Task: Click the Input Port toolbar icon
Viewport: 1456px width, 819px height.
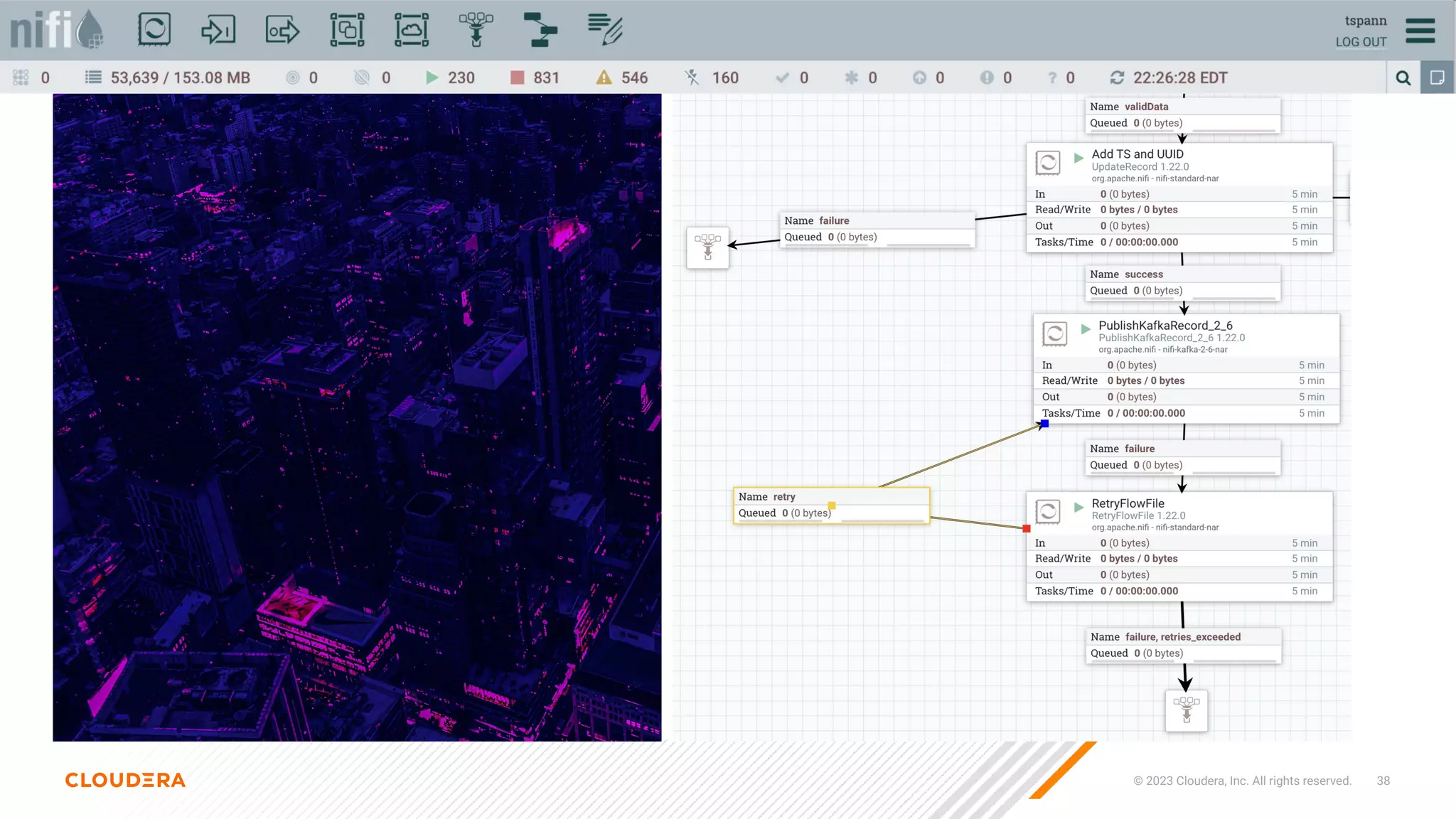Action: [218, 30]
